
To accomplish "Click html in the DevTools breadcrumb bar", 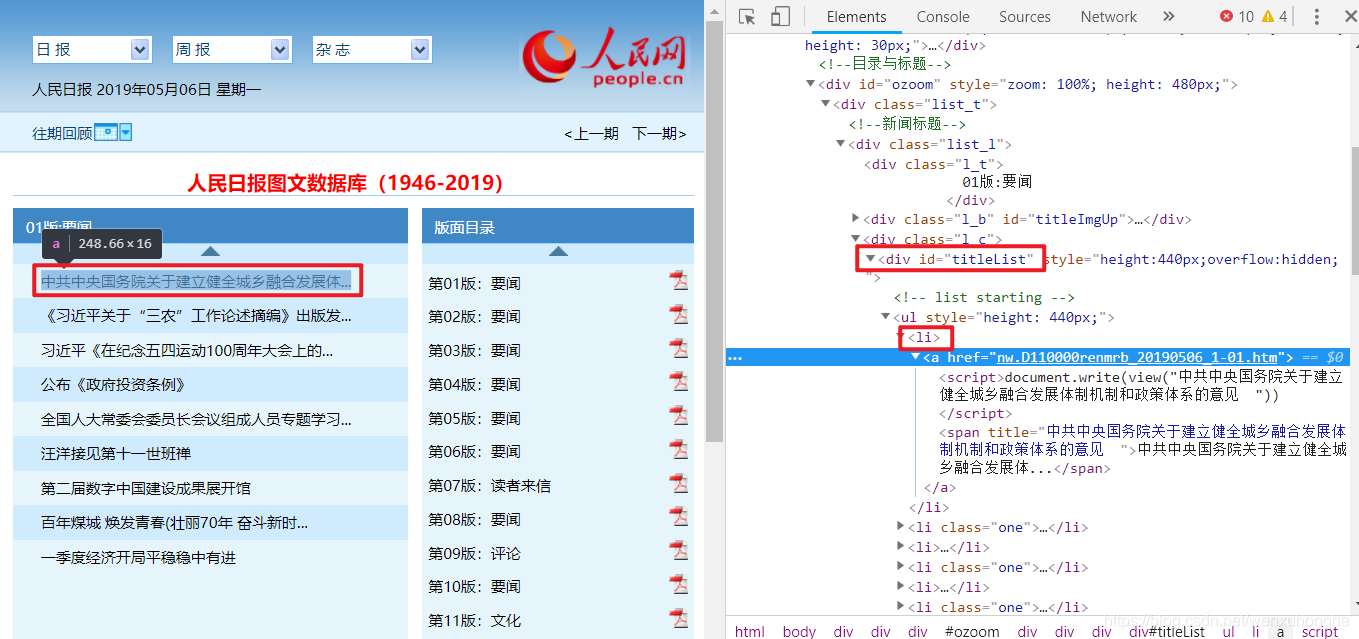I will pyautogui.click(x=750, y=631).
